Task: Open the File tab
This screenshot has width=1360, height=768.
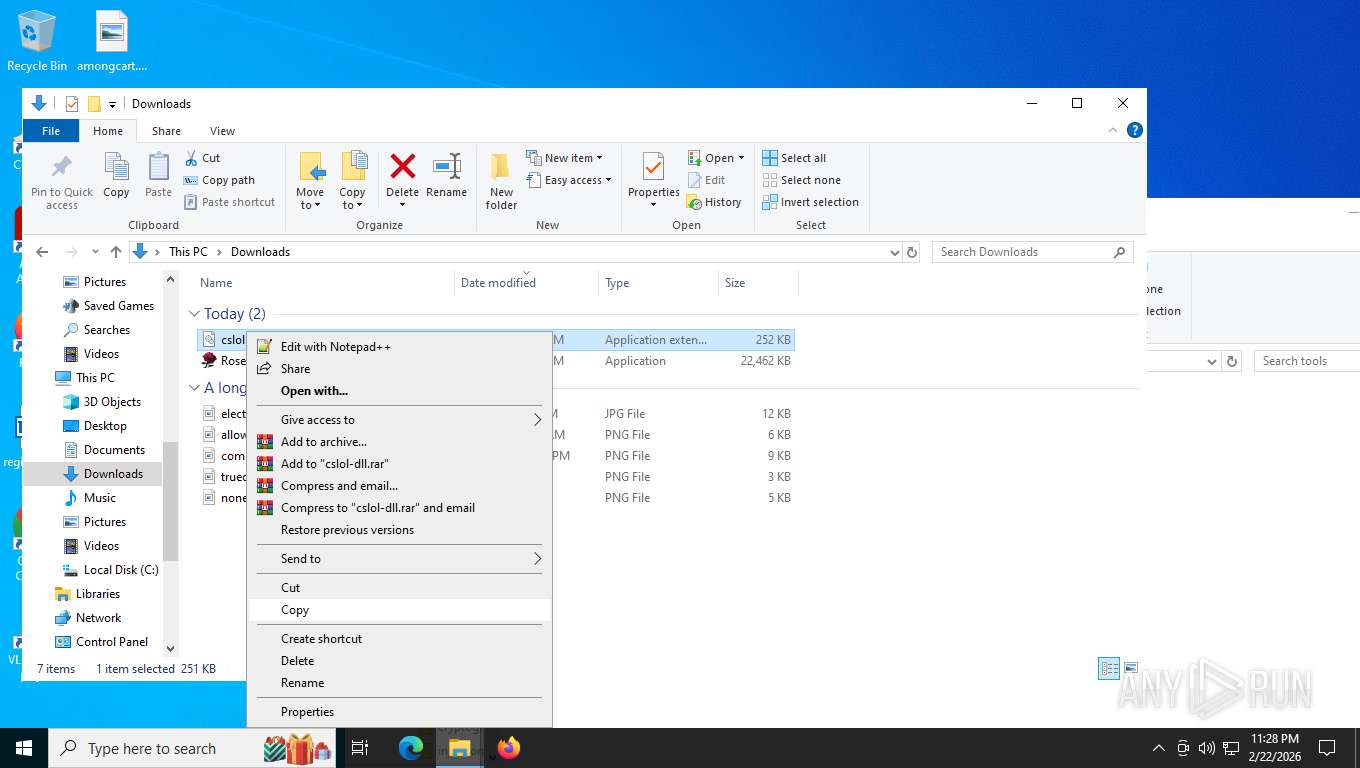Action: pos(51,131)
